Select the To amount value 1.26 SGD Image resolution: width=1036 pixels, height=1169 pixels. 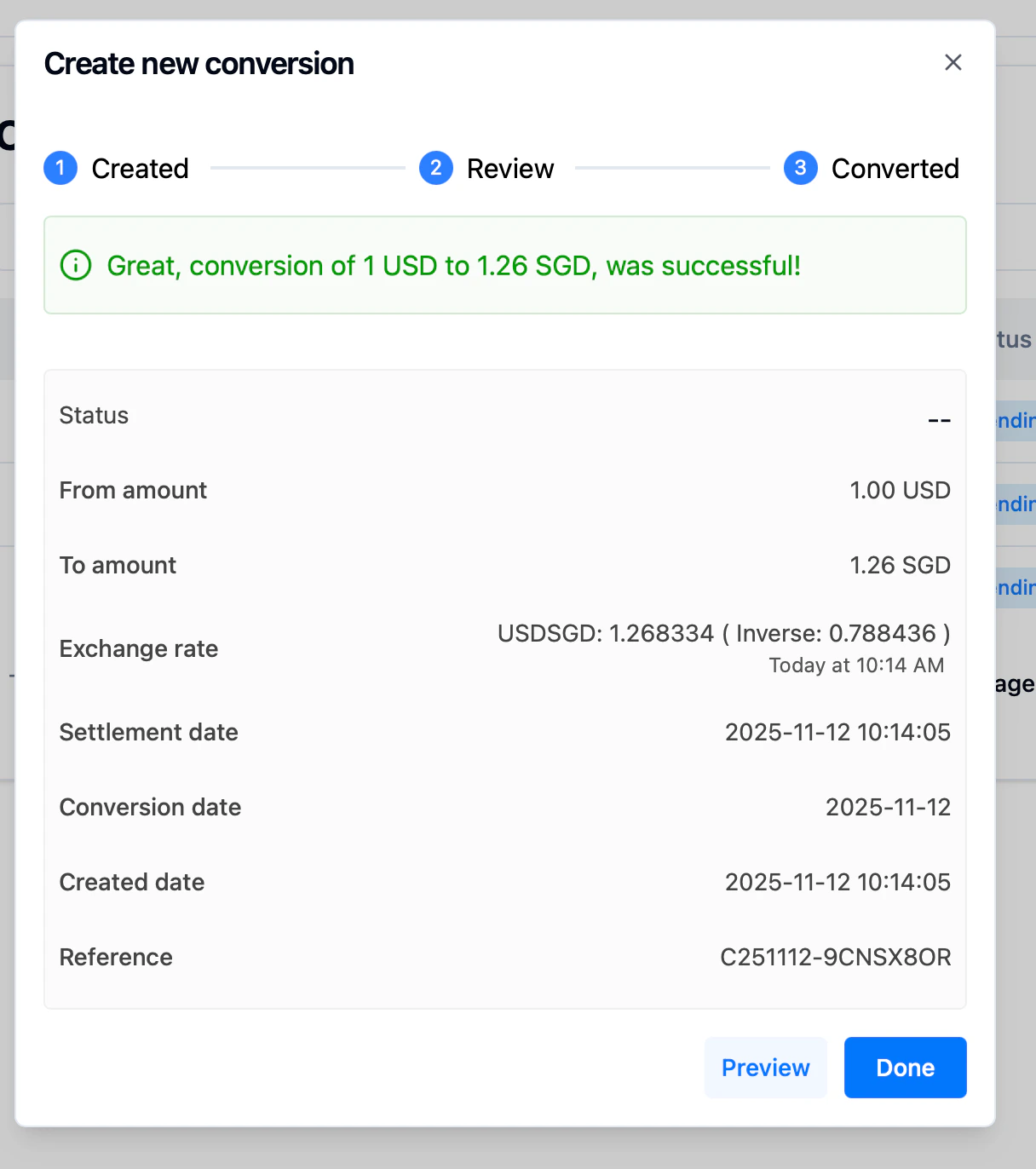point(901,564)
